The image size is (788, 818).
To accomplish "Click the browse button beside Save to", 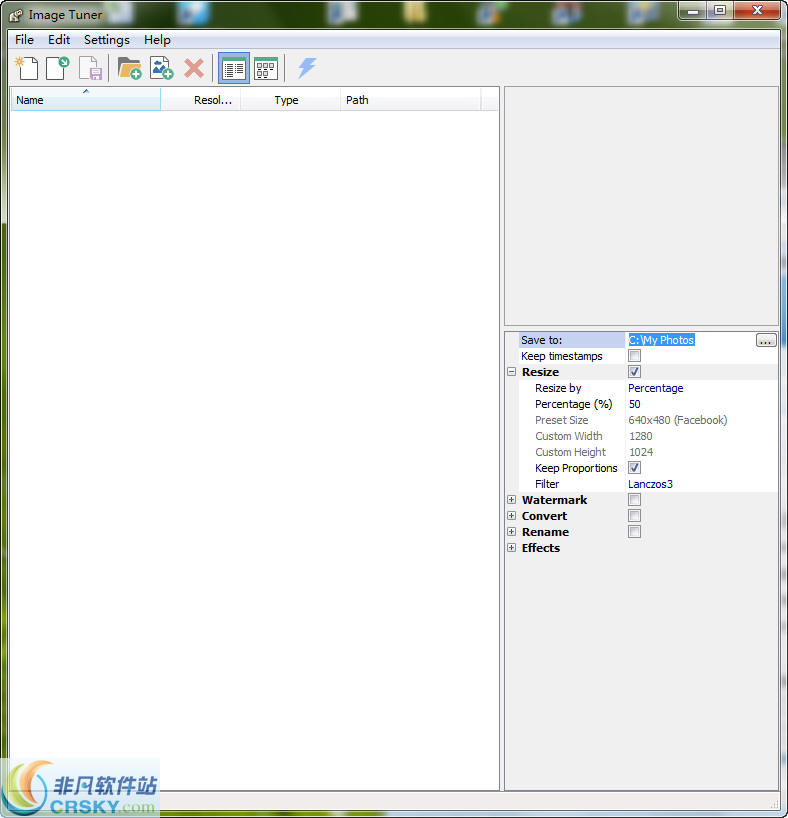I will (766, 340).
